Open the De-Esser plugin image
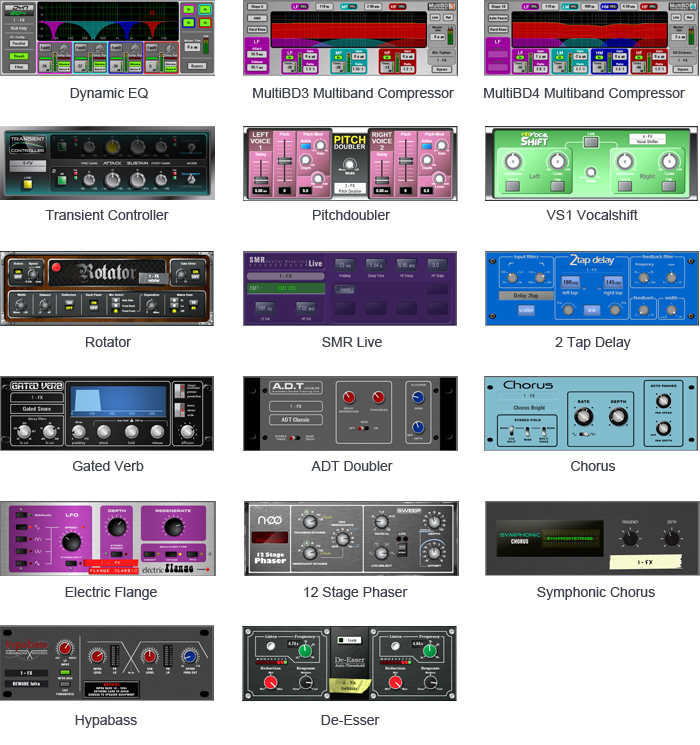Viewport: 700px width, 745px height. [350, 663]
